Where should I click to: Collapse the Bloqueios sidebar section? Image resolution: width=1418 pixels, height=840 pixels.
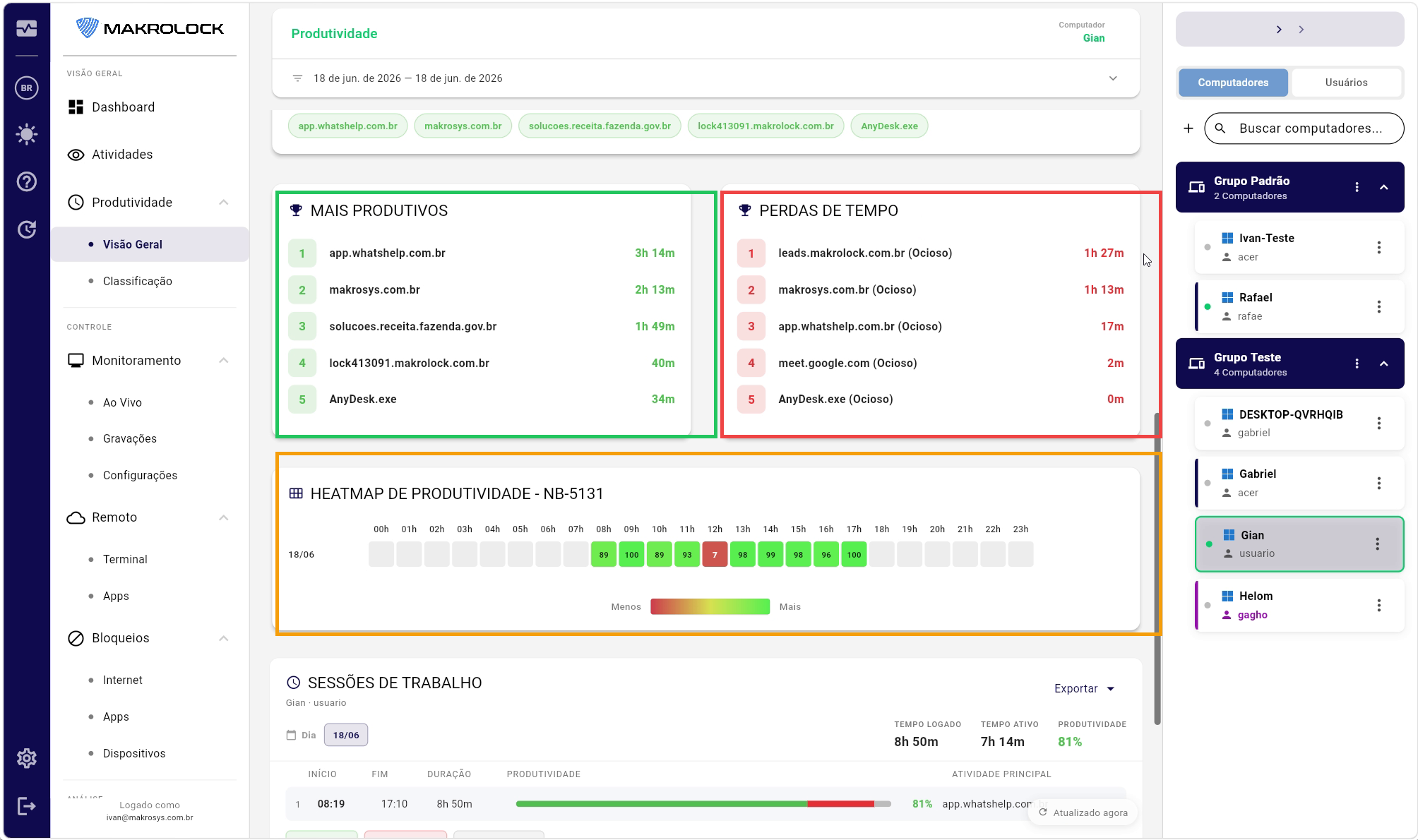coord(223,638)
